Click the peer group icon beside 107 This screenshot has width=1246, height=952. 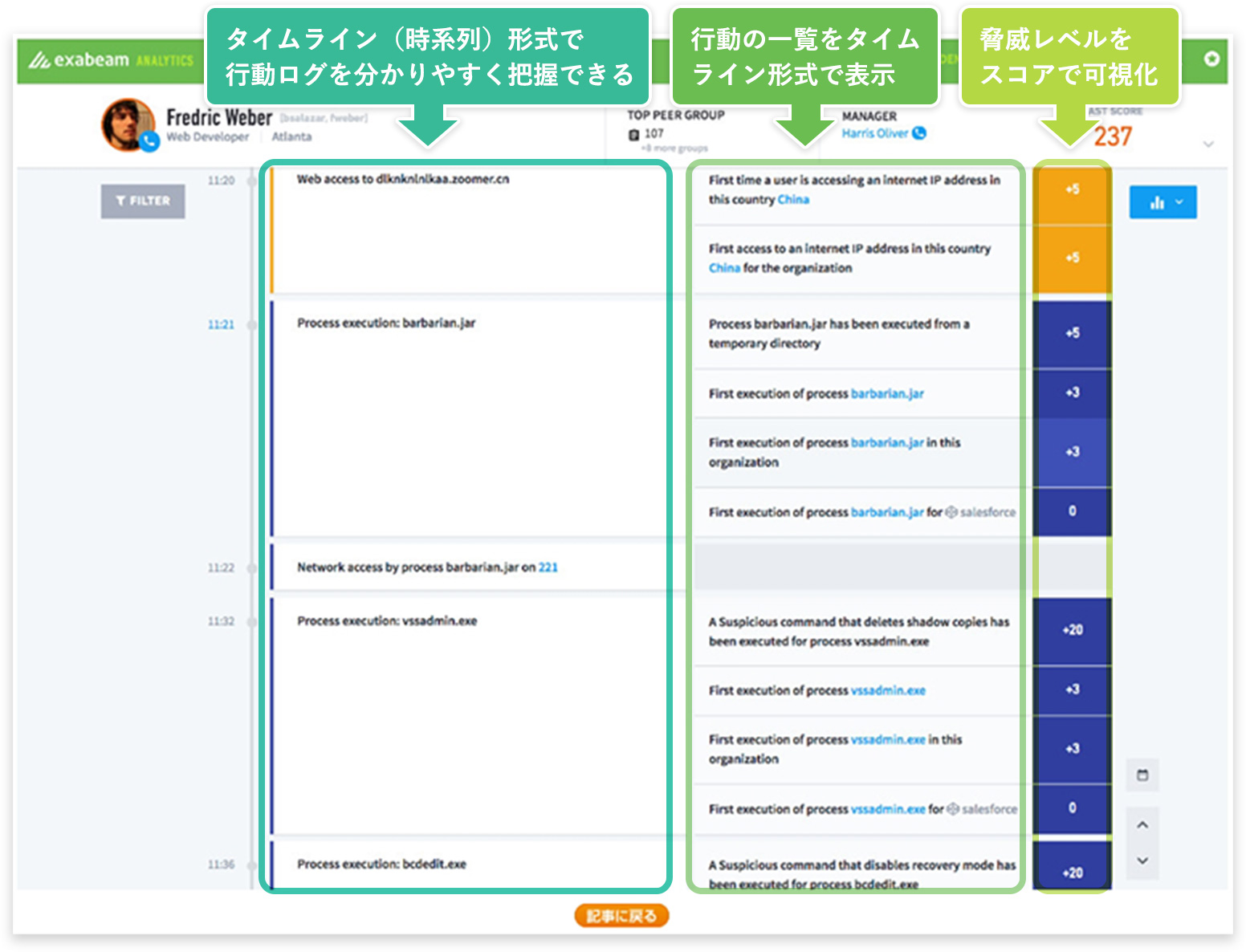click(x=633, y=134)
